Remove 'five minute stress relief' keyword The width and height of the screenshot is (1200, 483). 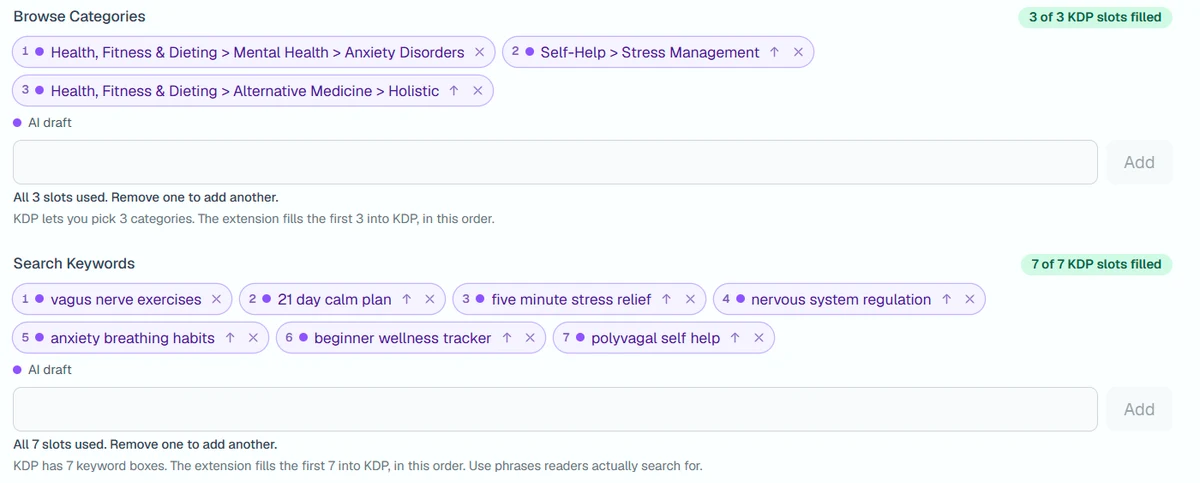[690, 299]
